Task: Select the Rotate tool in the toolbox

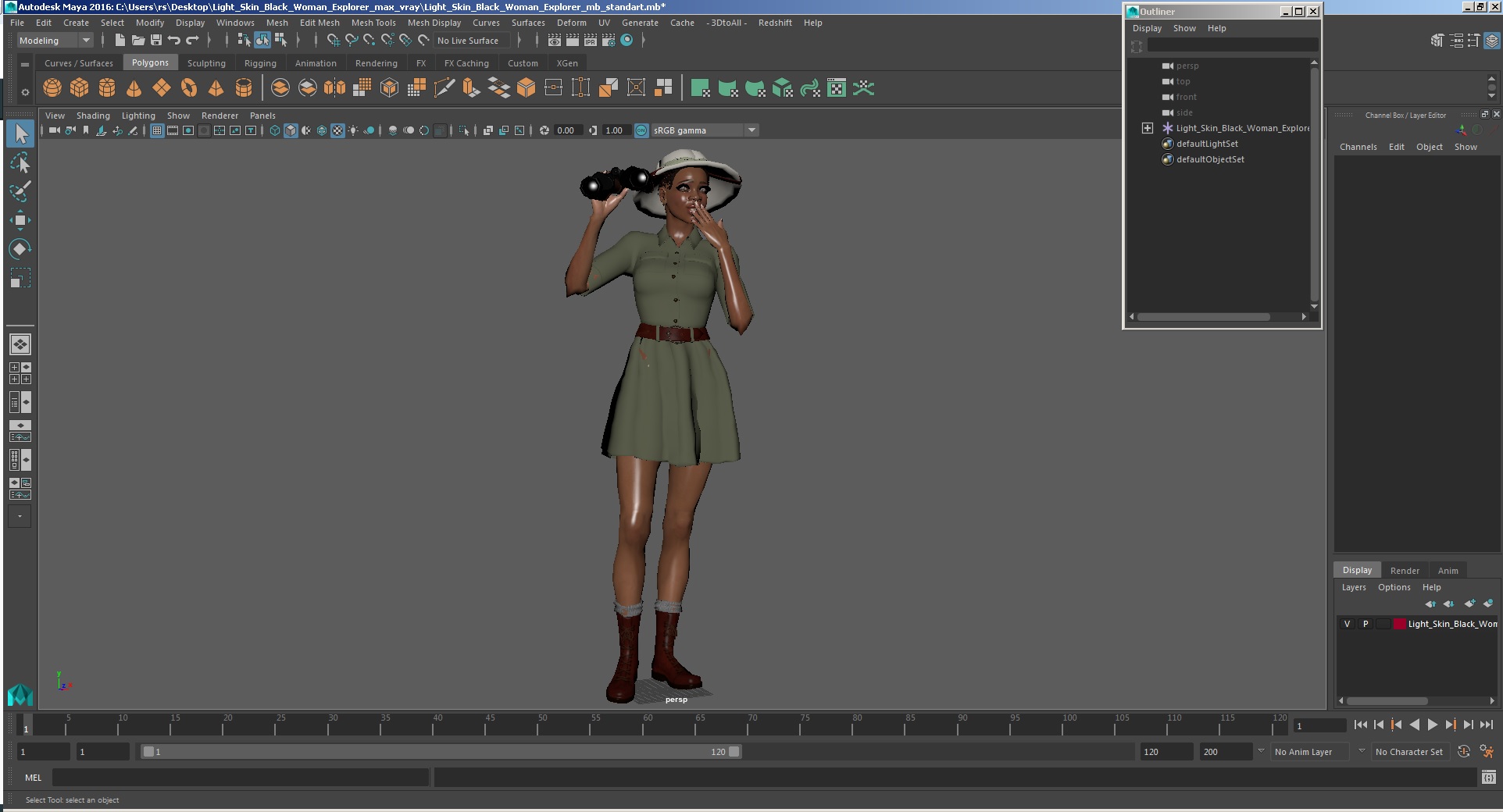Action: (x=20, y=249)
